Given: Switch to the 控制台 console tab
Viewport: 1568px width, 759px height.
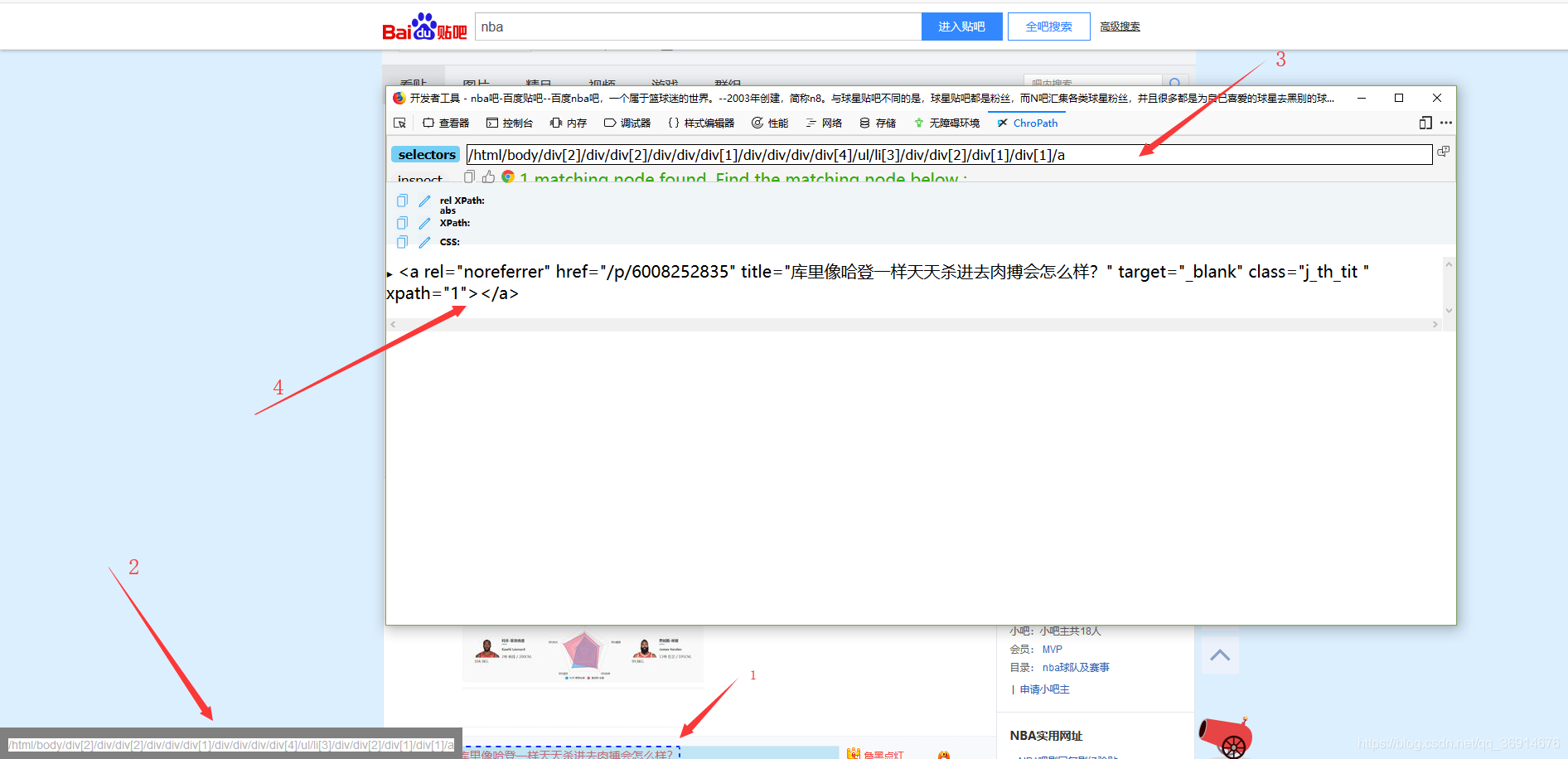Looking at the screenshot, I should pos(510,123).
